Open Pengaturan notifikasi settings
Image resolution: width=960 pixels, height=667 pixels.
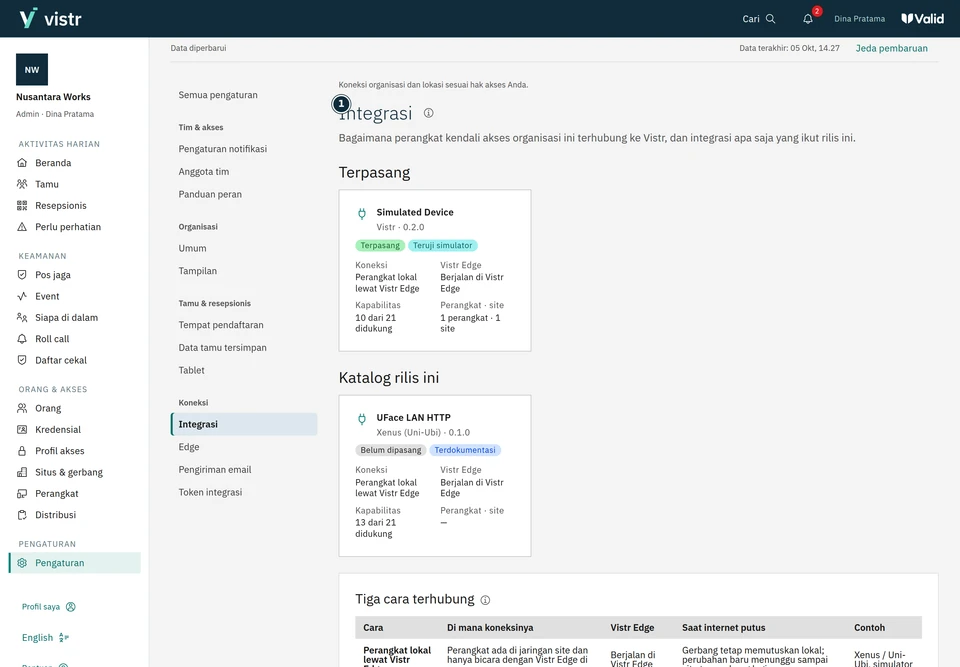(223, 149)
